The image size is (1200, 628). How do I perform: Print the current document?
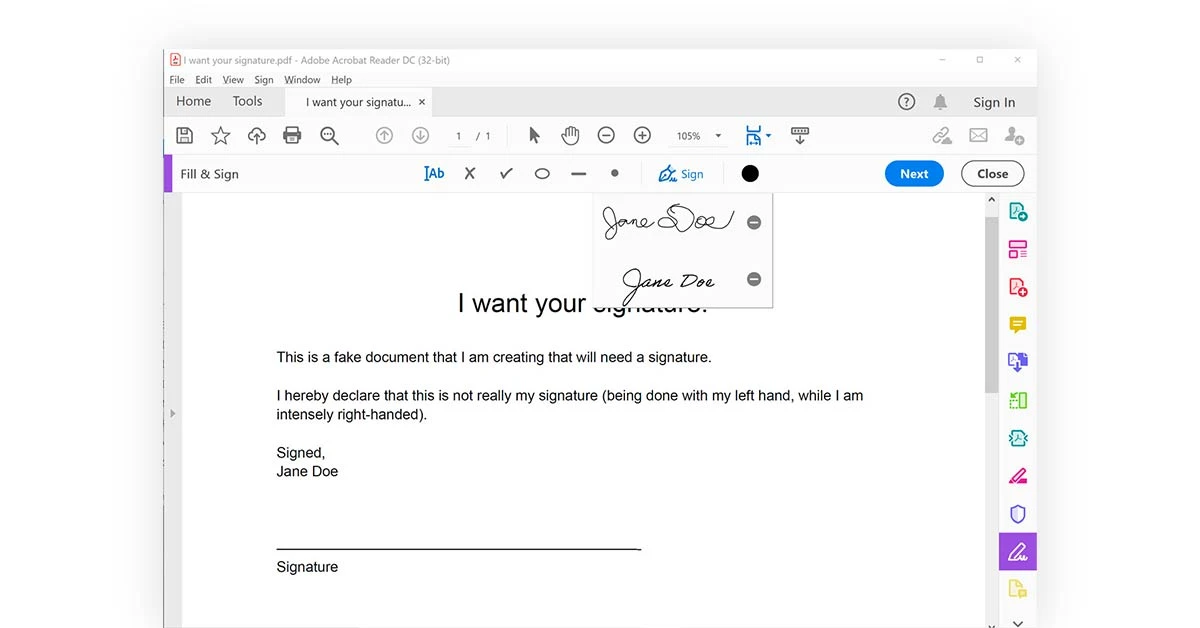292,135
